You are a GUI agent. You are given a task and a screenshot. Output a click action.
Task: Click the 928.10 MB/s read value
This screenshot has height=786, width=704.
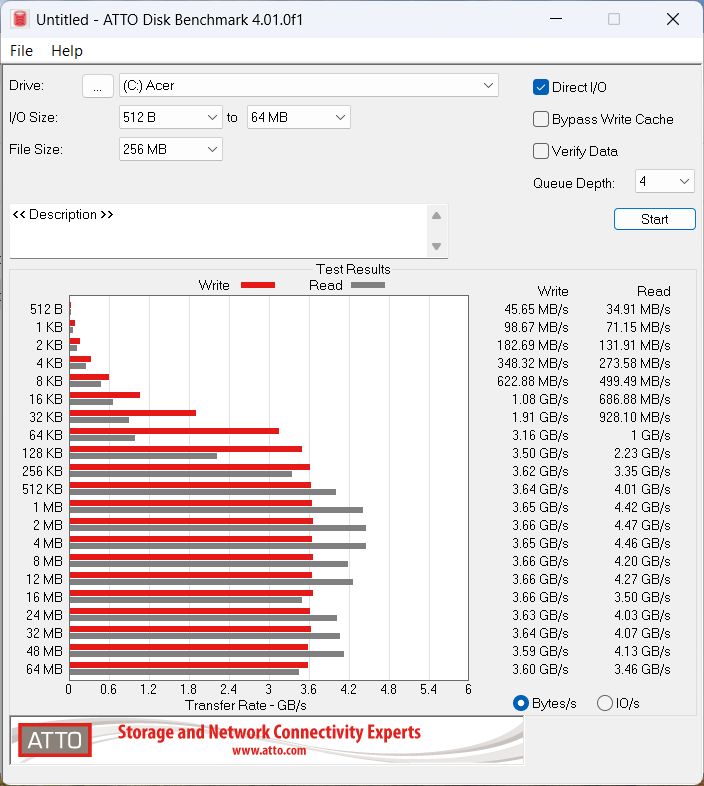[634, 418]
